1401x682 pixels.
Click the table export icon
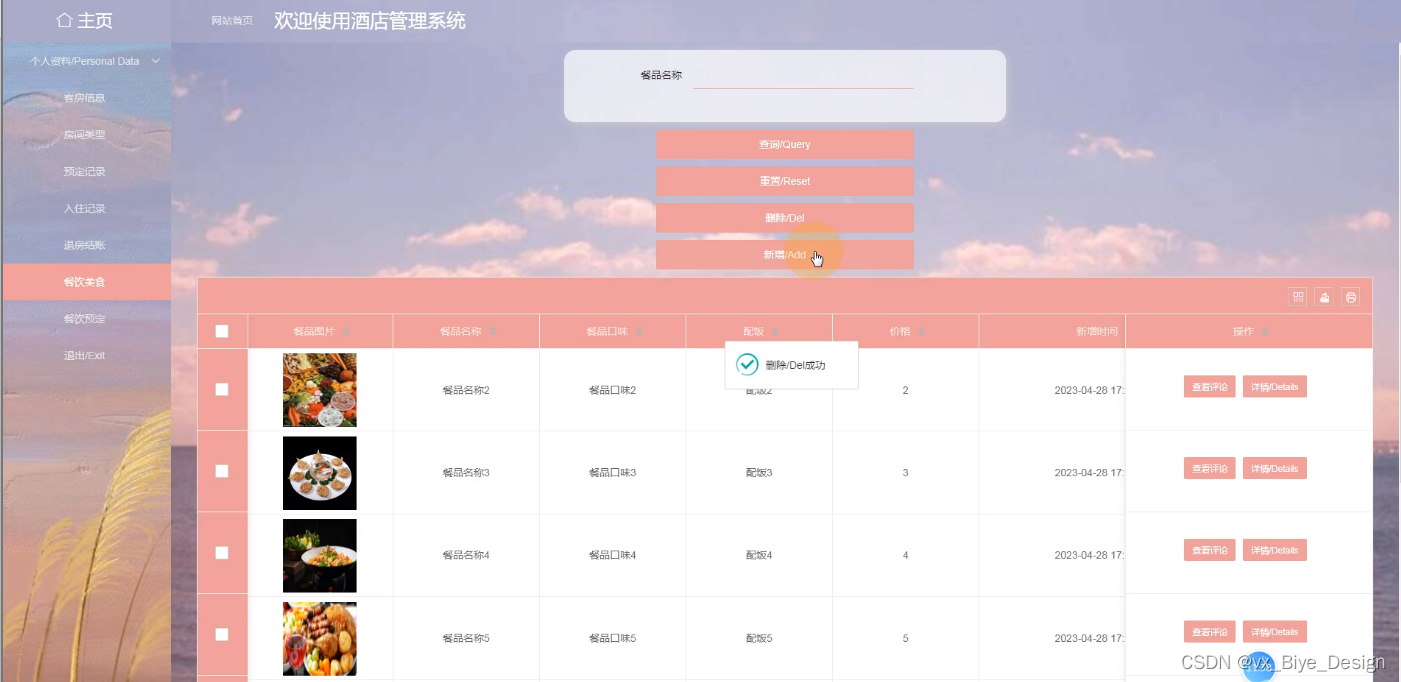(1325, 296)
